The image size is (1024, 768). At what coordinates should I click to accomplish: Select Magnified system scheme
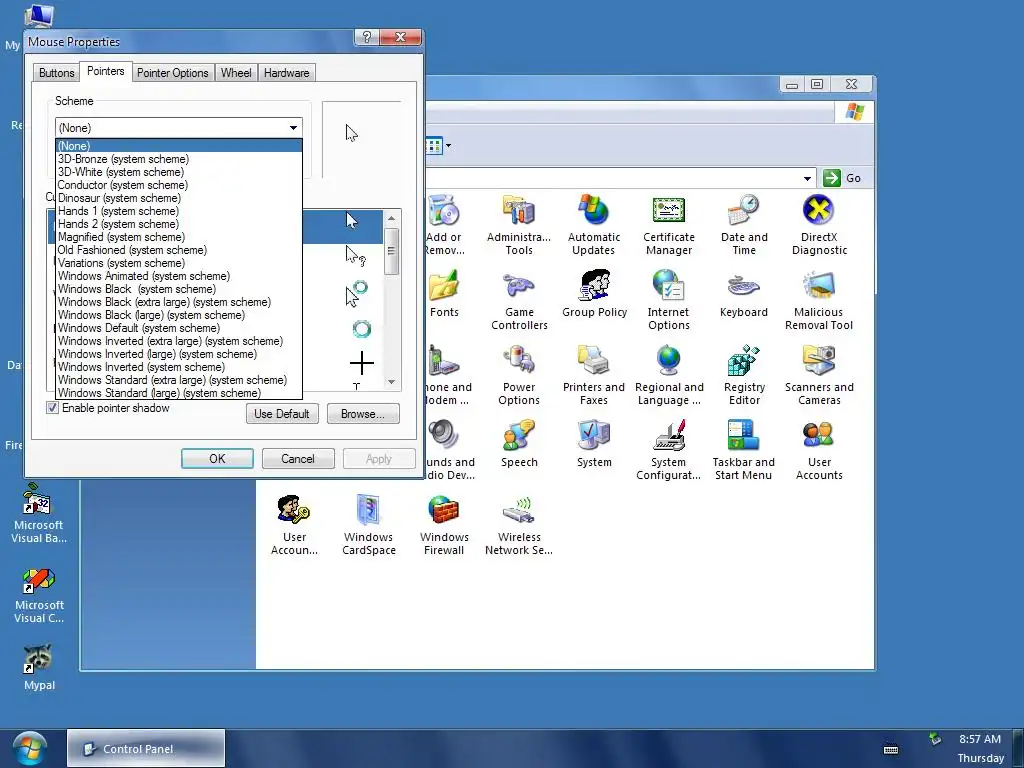pyautogui.click(x=178, y=236)
